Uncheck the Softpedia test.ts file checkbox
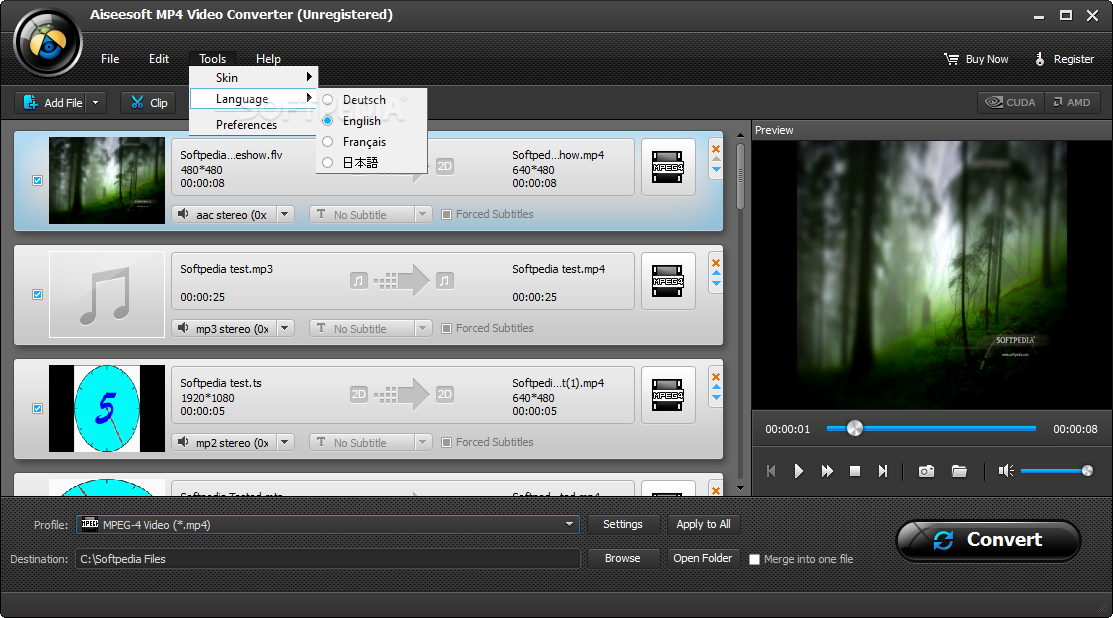Screen dimensions: 1113x618 pos(38,409)
